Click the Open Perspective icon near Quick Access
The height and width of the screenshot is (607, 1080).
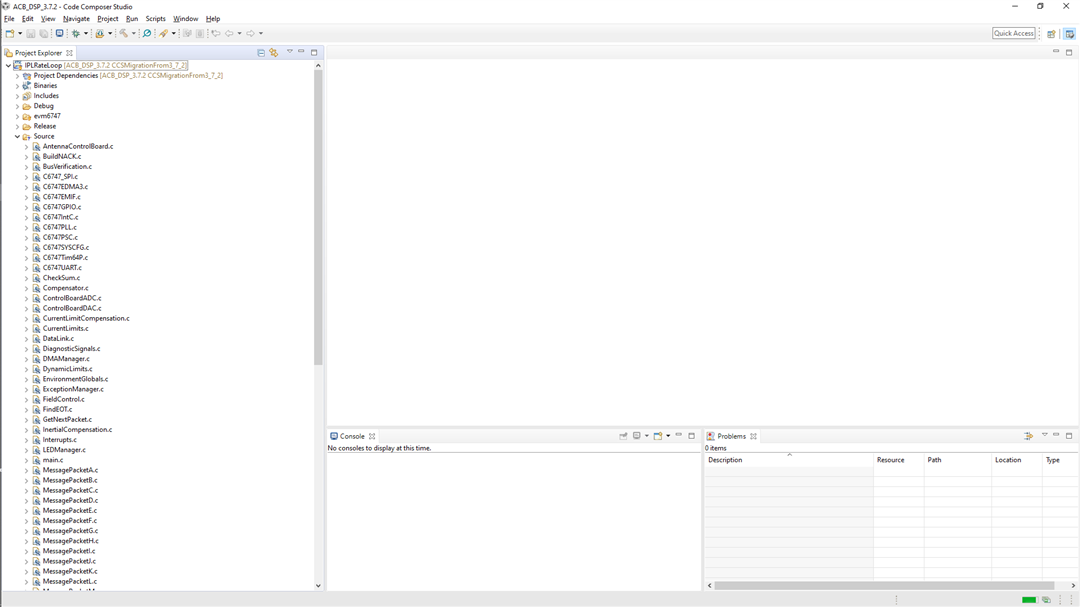pyautogui.click(x=1051, y=34)
